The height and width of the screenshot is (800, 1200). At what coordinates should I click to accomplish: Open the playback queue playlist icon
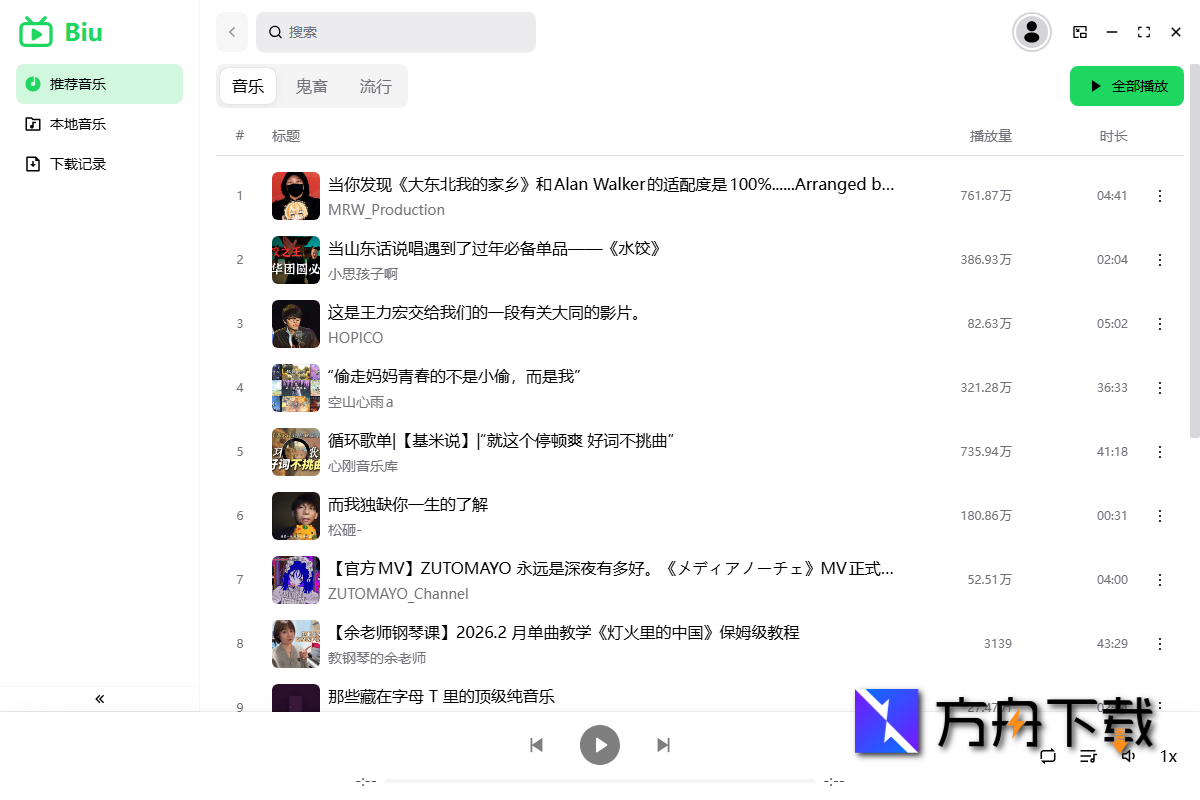(x=1088, y=757)
